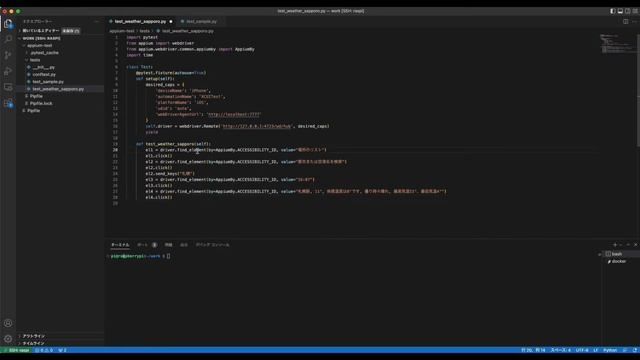Click tests in the breadcrumb path
The width and height of the screenshot is (640, 360).
pyautogui.click(x=144, y=31)
